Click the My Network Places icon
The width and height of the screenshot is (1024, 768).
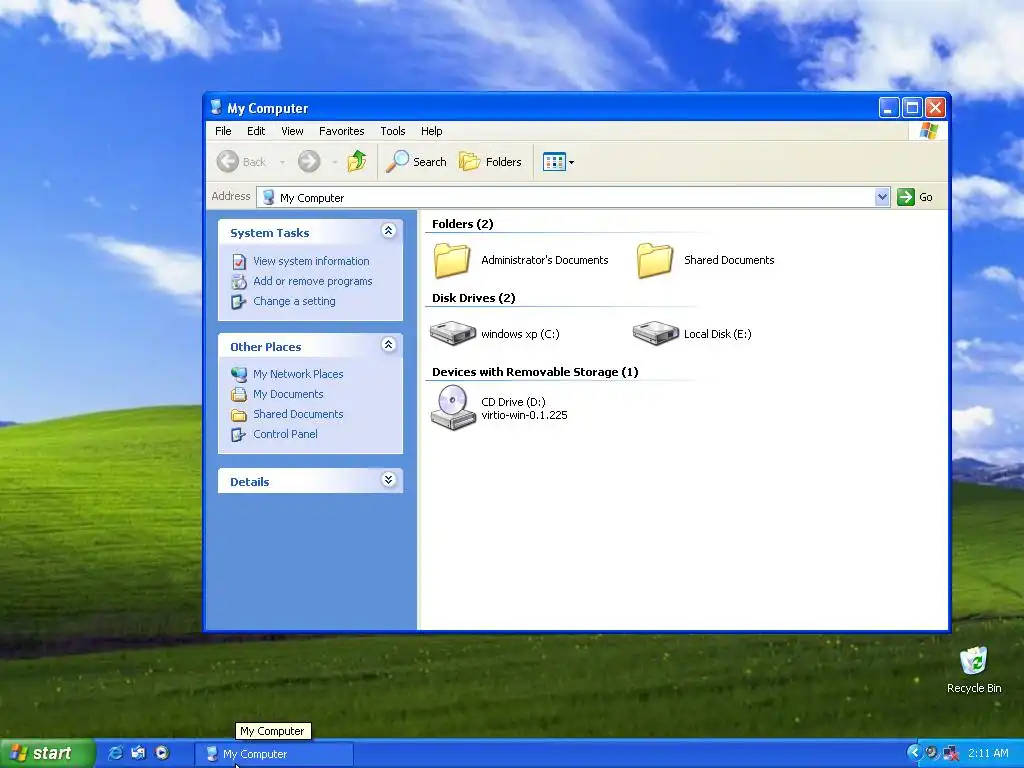click(x=239, y=374)
